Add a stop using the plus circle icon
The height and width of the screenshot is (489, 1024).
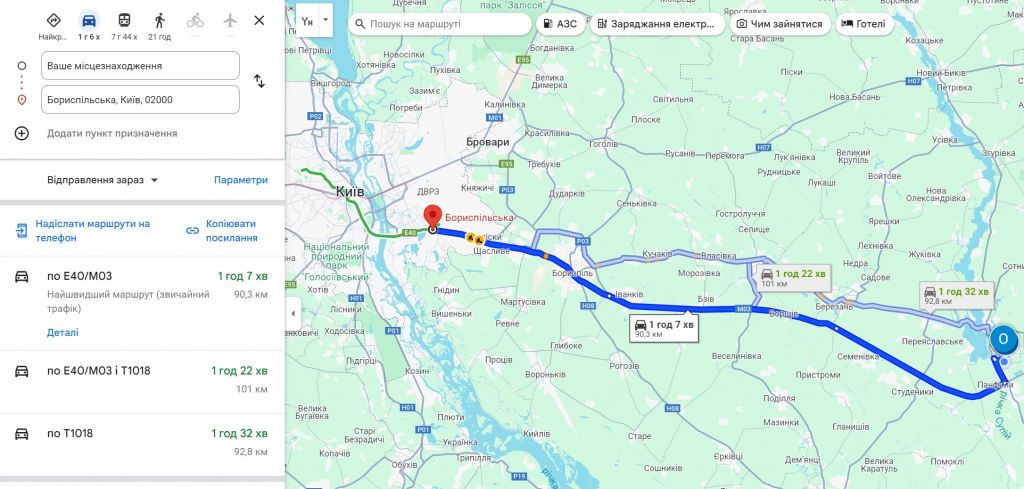point(22,133)
